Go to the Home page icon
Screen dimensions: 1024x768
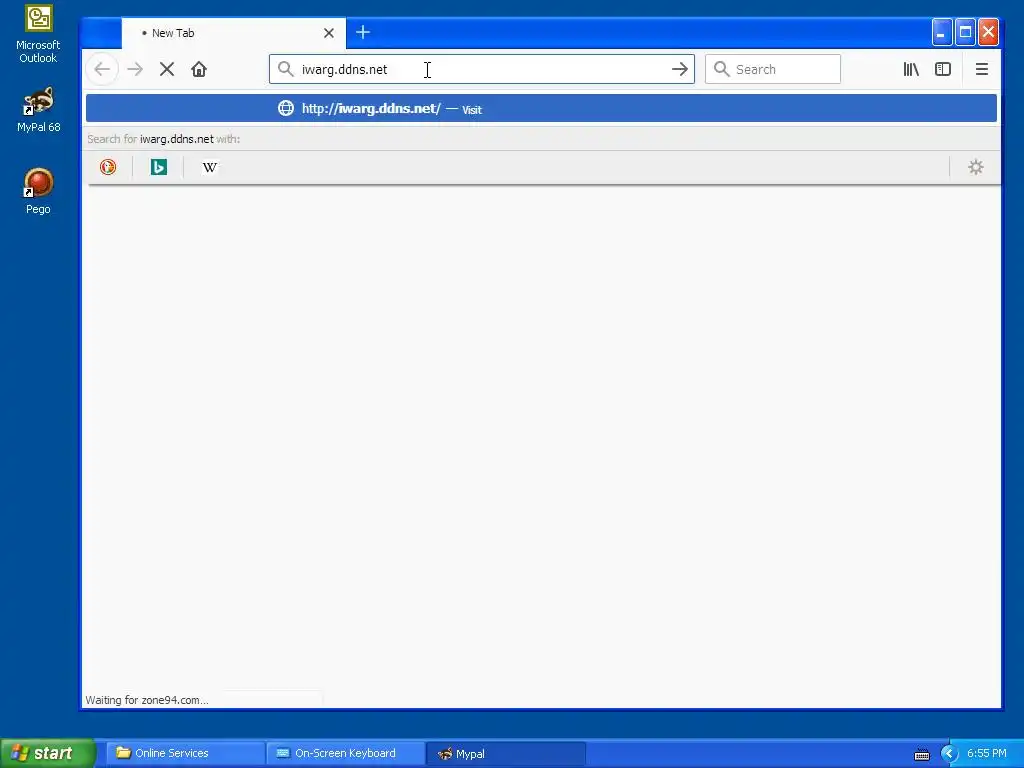199,69
